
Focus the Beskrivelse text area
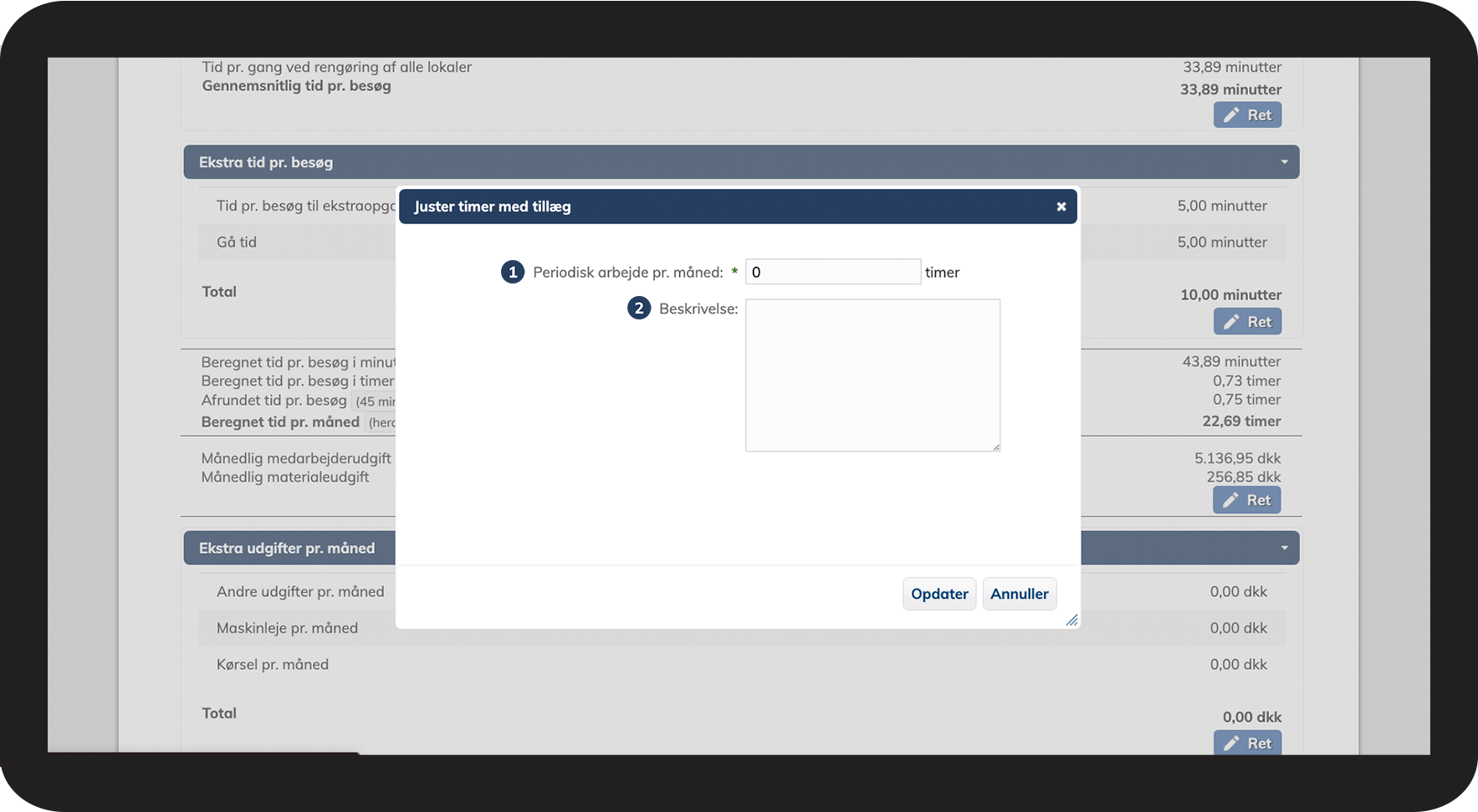(x=872, y=375)
